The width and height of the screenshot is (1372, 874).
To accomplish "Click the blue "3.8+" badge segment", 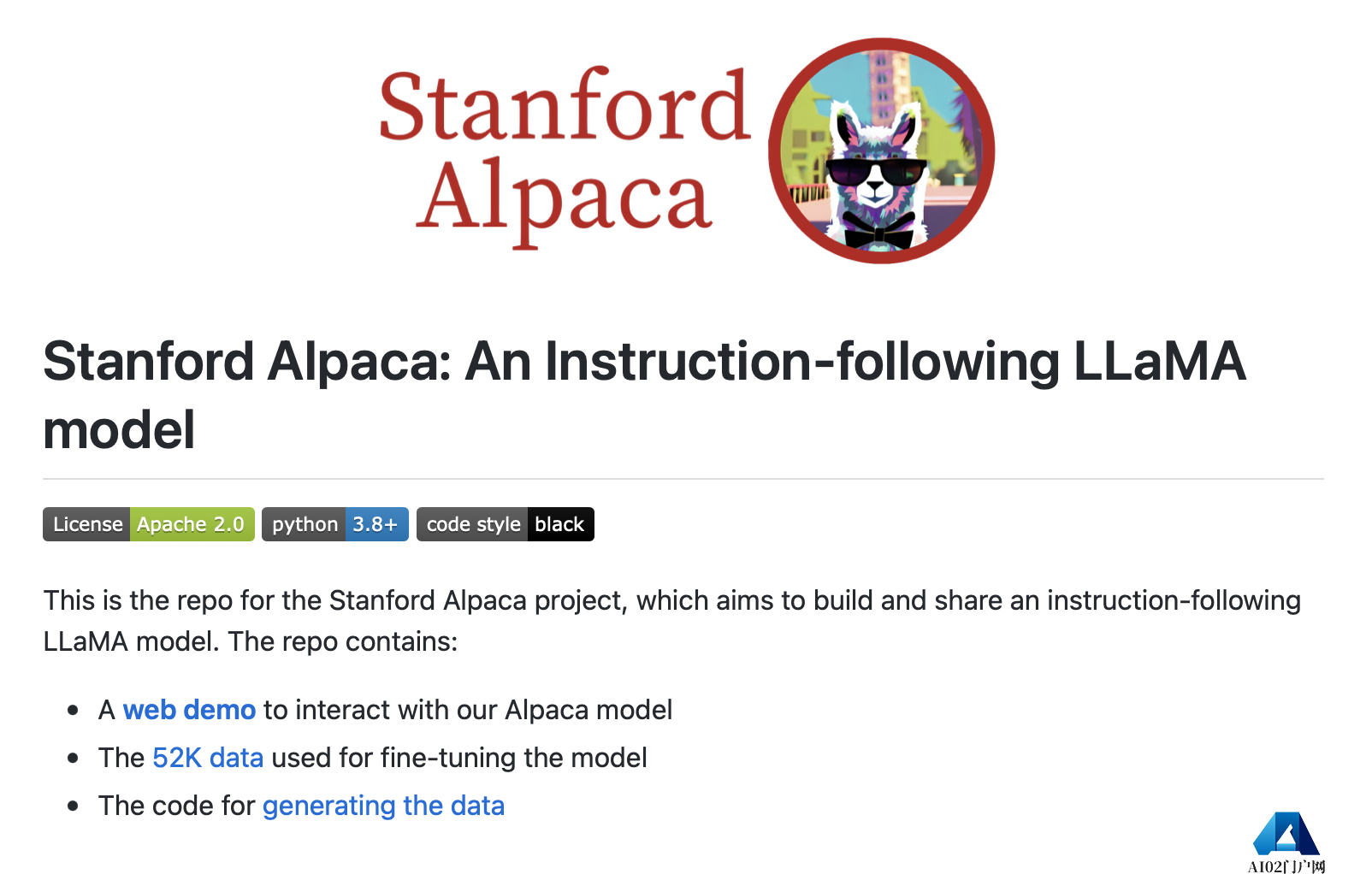I will coord(376,524).
